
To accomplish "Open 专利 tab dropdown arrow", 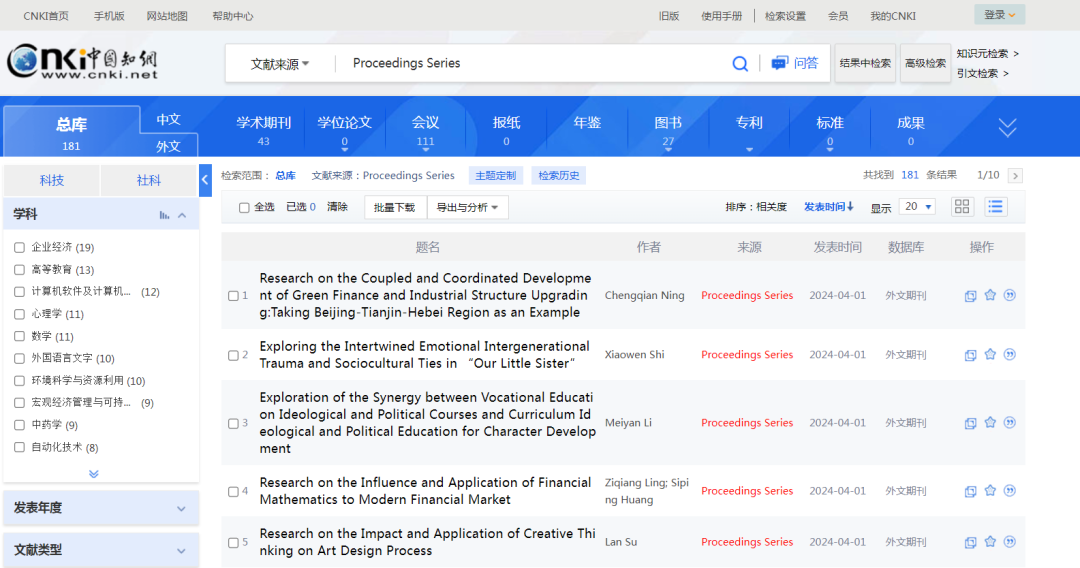I will pyautogui.click(x=749, y=149).
